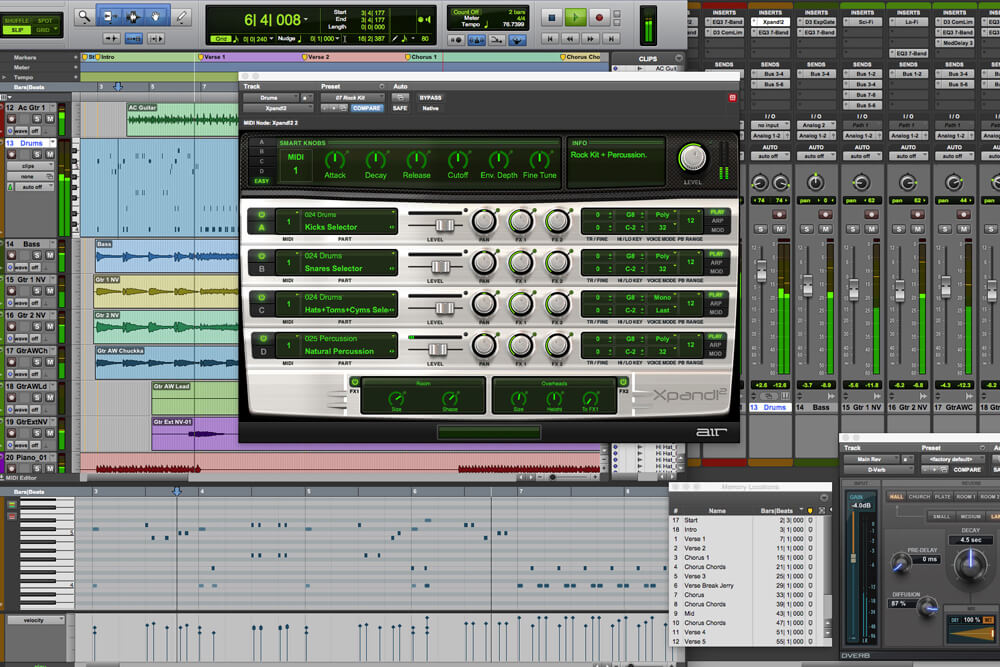
Task: Open the Xpand2 plug-in selector dropdown
Action: [278, 108]
